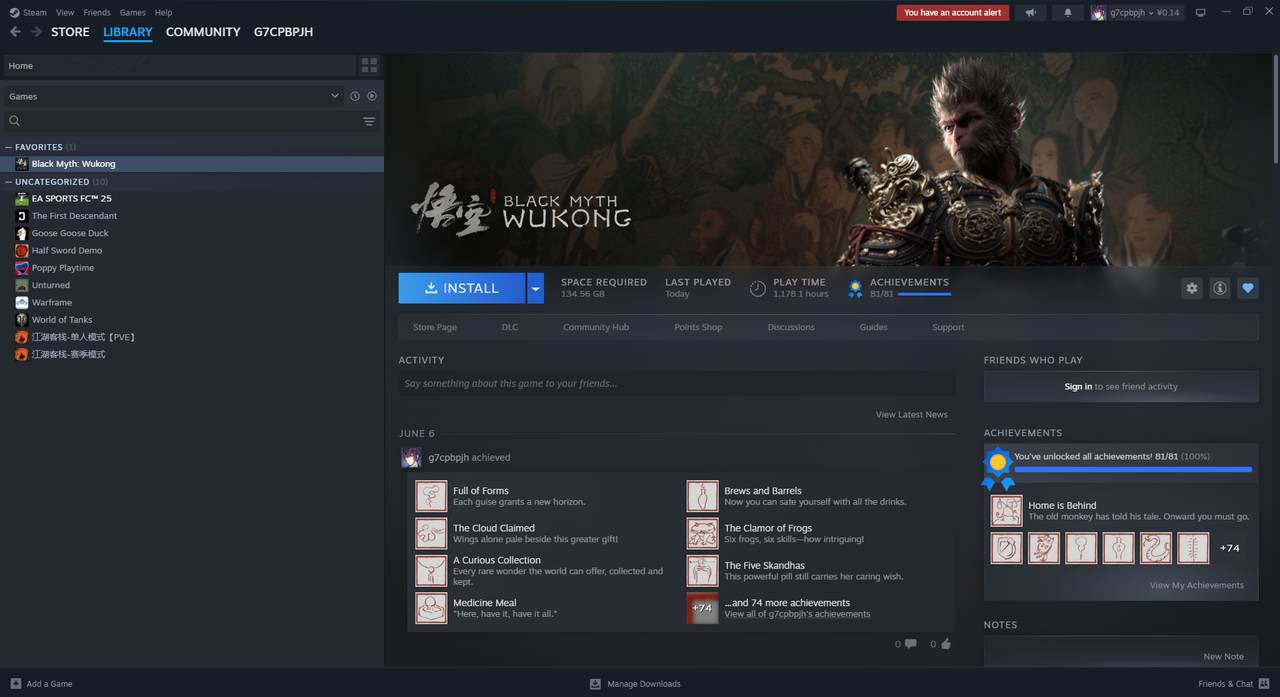This screenshot has height=697, width=1280.
Task: Open advanced filter options icon
Action: [x=369, y=121]
